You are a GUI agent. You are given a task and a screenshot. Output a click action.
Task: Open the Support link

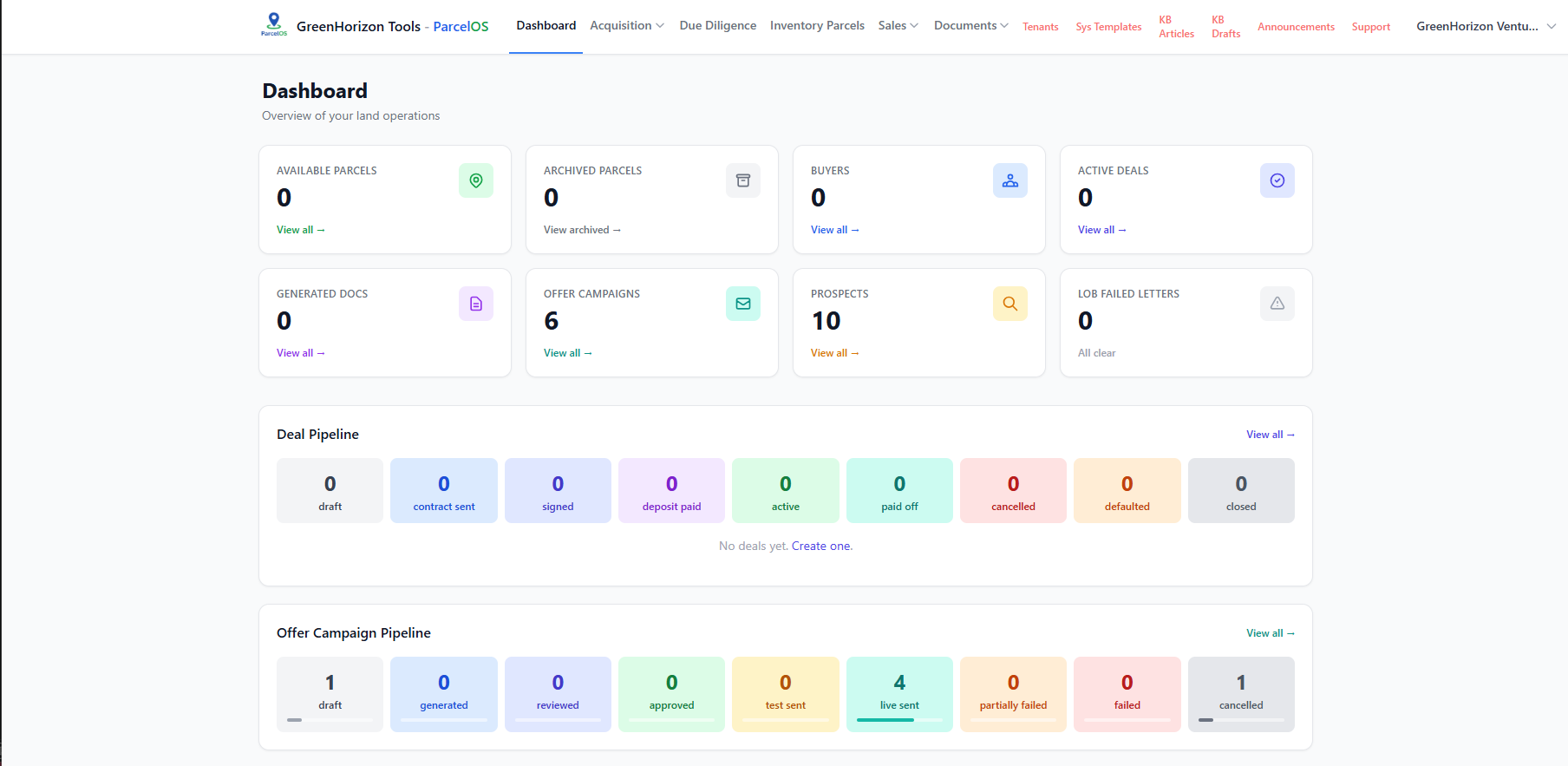1370,27
